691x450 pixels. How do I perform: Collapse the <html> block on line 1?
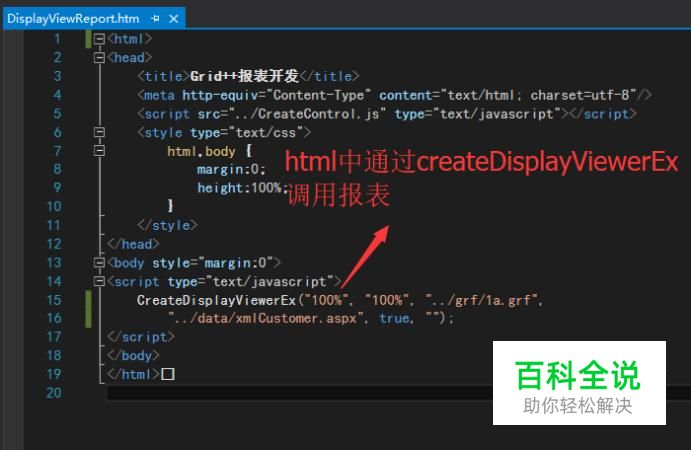[x=99, y=39]
